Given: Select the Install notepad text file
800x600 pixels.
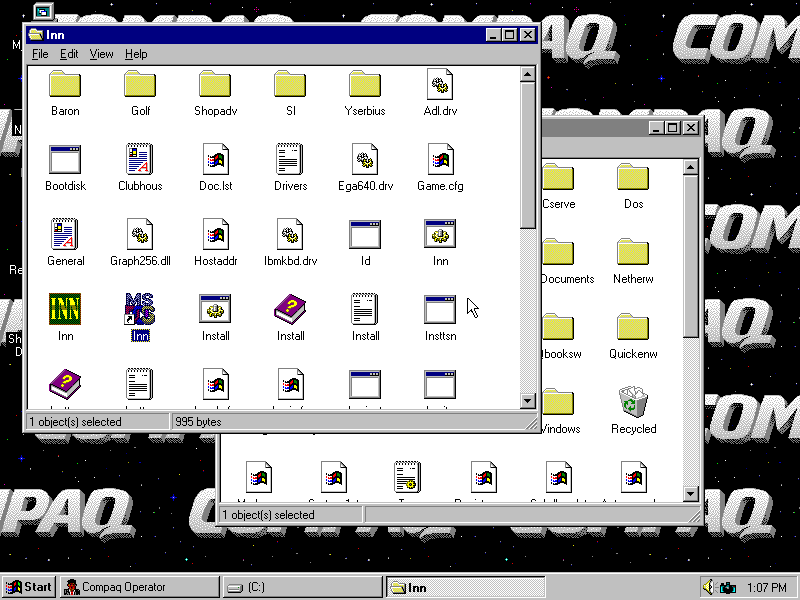Looking at the screenshot, I should pyautogui.click(x=365, y=309).
